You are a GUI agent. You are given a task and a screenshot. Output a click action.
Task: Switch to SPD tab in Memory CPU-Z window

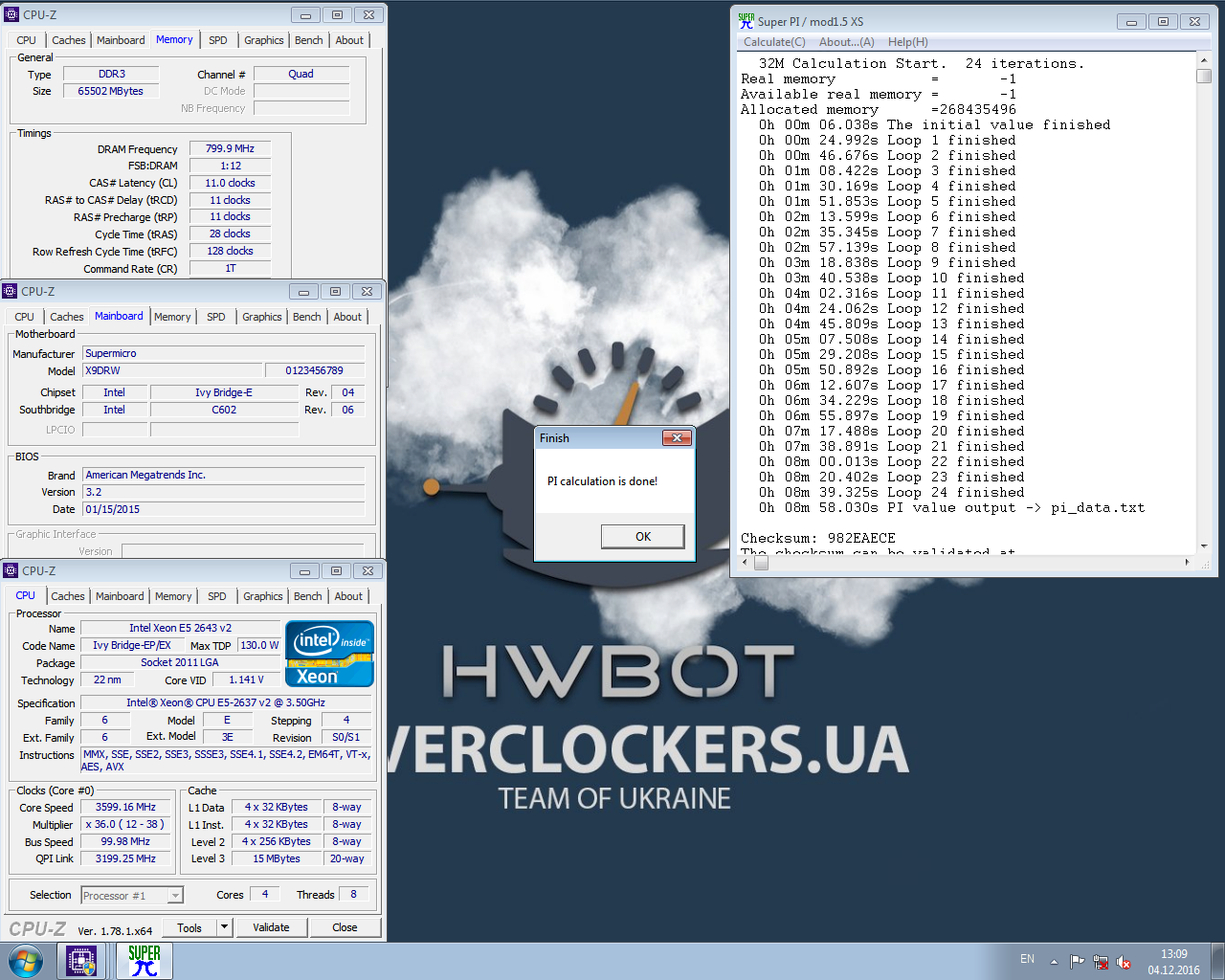(x=218, y=40)
